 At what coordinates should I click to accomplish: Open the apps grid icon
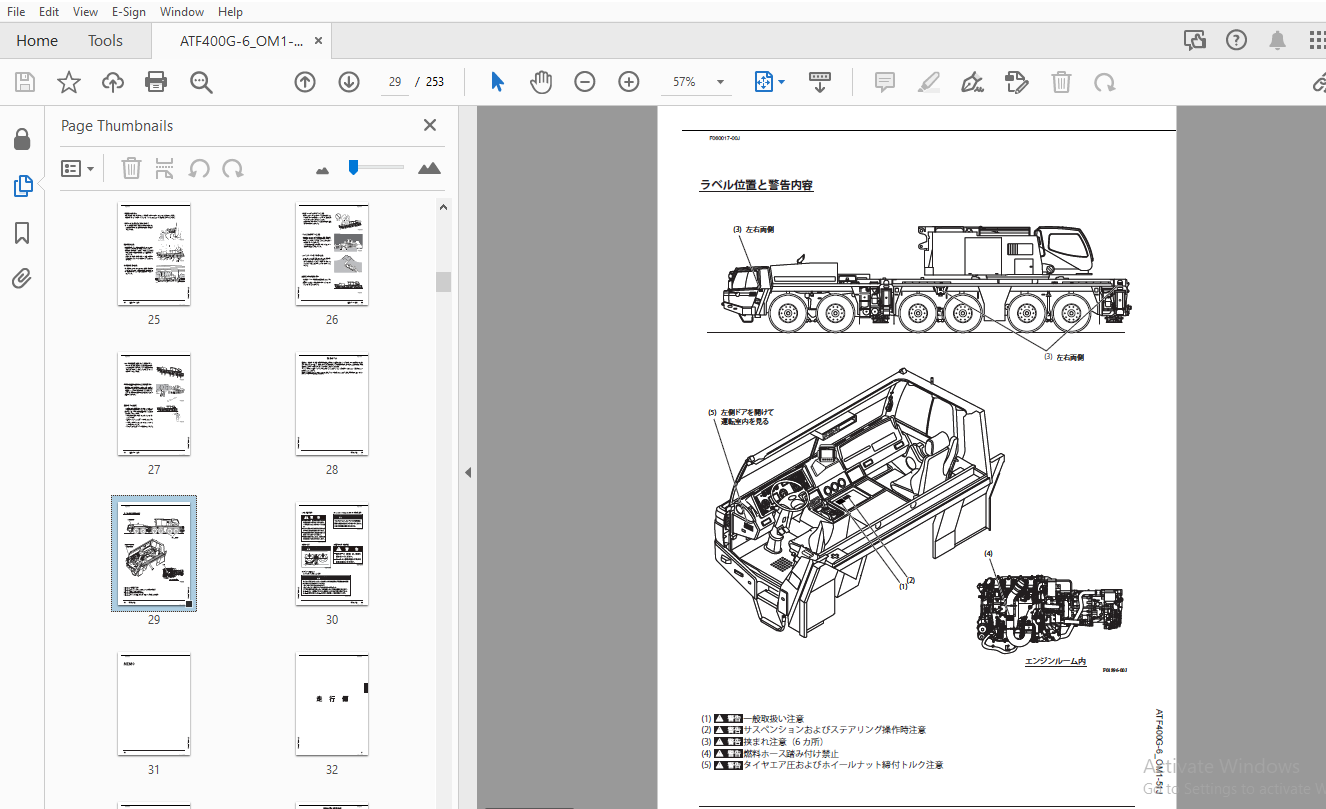click(x=1318, y=40)
